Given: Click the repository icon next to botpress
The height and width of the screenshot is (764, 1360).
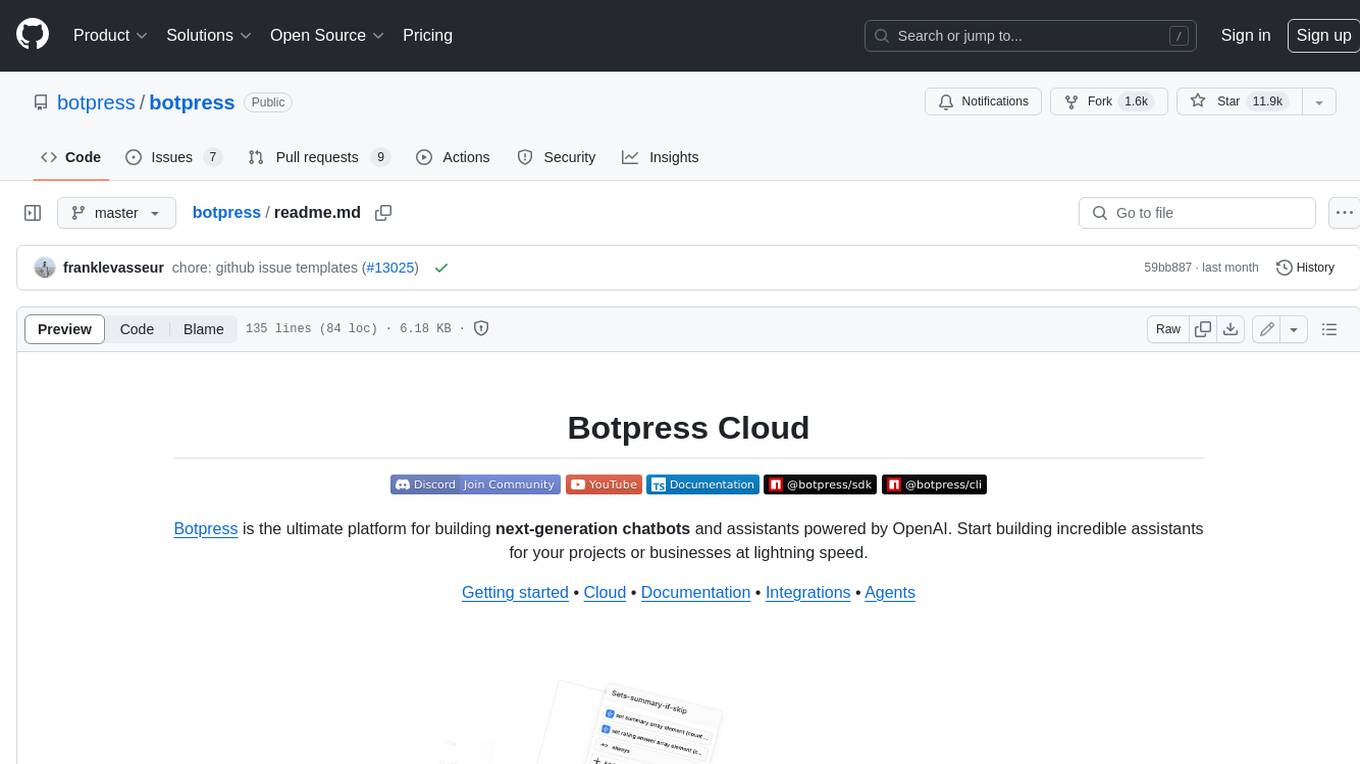Looking at the screenshot, I should pos(41,102).
